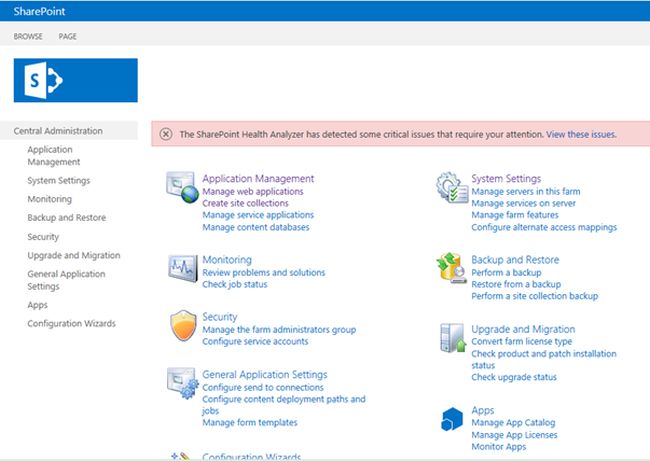Open General Application Settings in the left navigation
This screenshot has height=462, width=650.
(66, 280)
